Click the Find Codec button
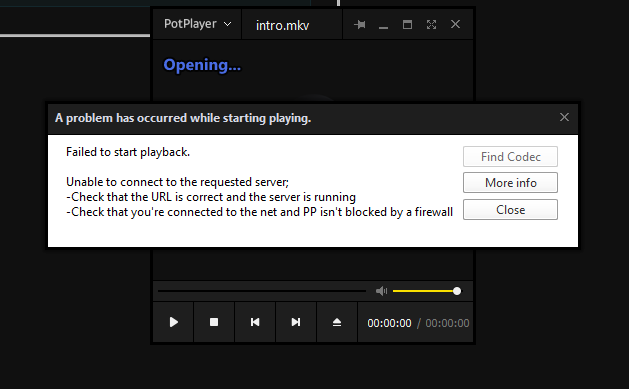This screenshot has height=389, width=629. point(510,156)
